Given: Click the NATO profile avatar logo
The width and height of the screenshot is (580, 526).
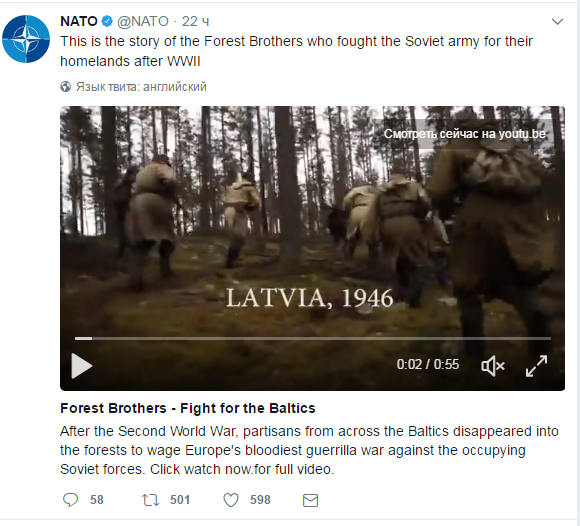Looking at the screenshot, I should coord(26,39).
